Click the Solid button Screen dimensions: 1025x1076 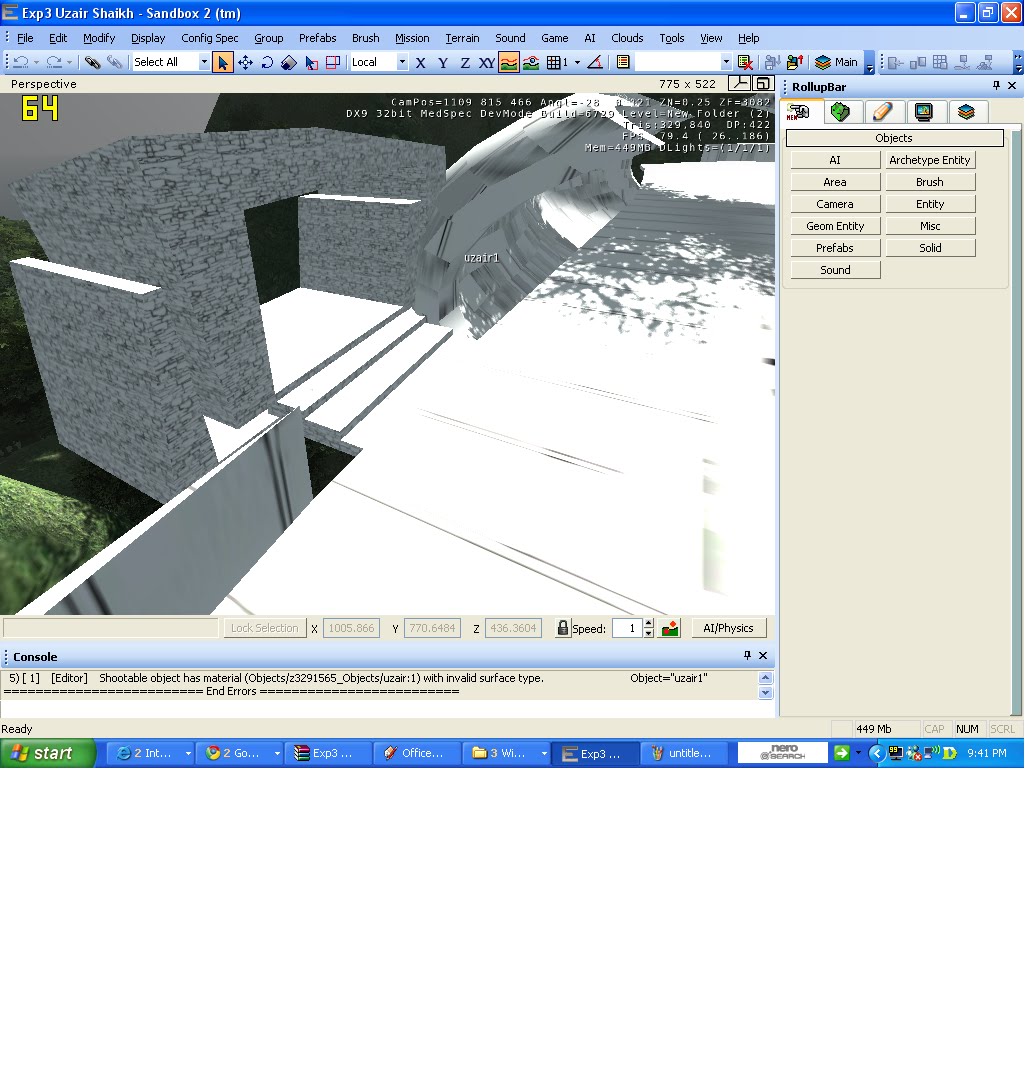[930, 248]
